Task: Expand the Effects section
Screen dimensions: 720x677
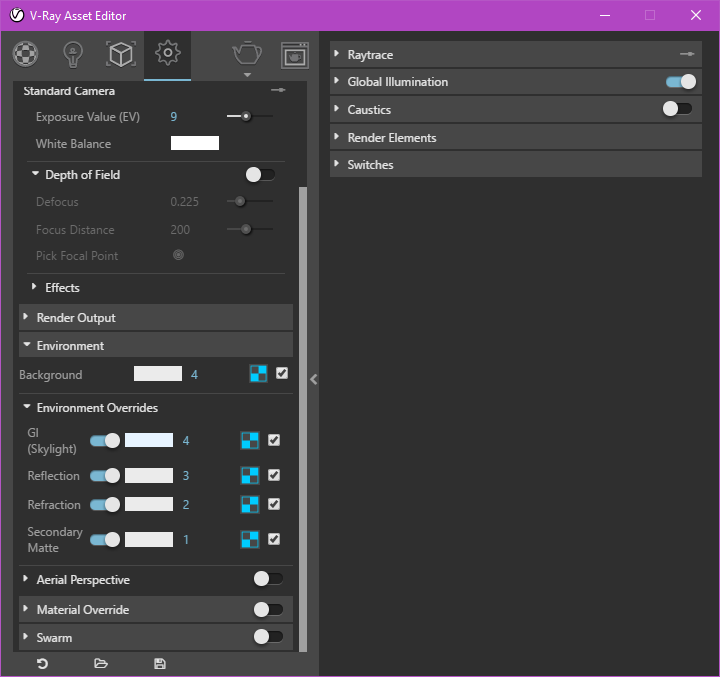Action: tap(34, 287)
